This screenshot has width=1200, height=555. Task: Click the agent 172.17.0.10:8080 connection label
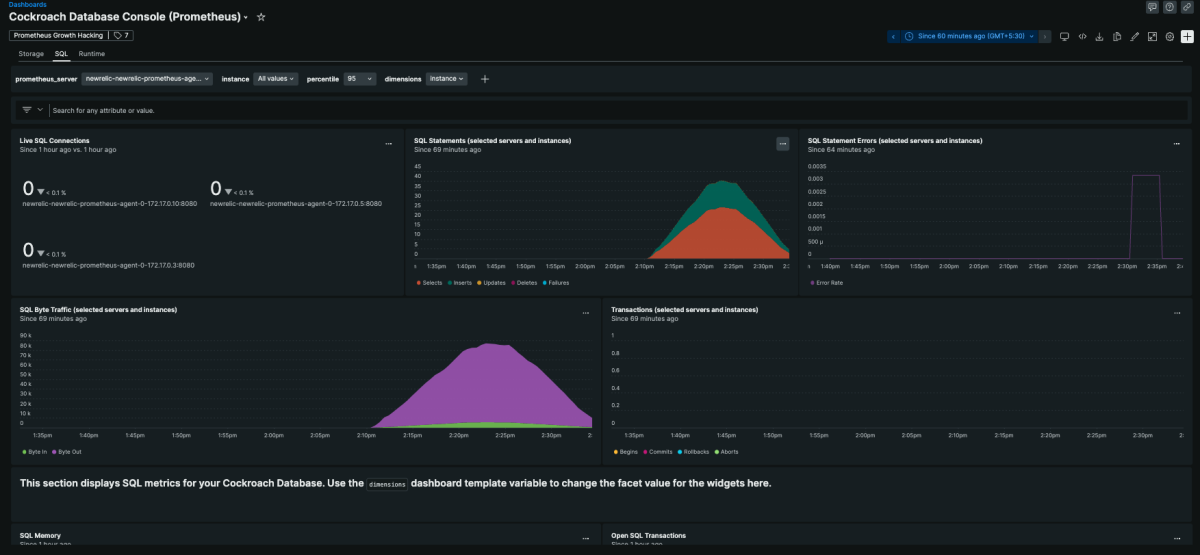108,203
